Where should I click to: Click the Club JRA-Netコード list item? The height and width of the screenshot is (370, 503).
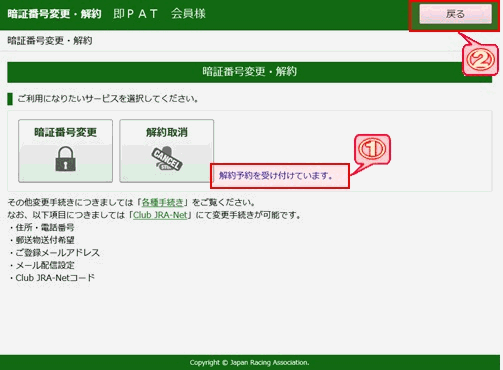pyautogui.click(x=55, y=278)
